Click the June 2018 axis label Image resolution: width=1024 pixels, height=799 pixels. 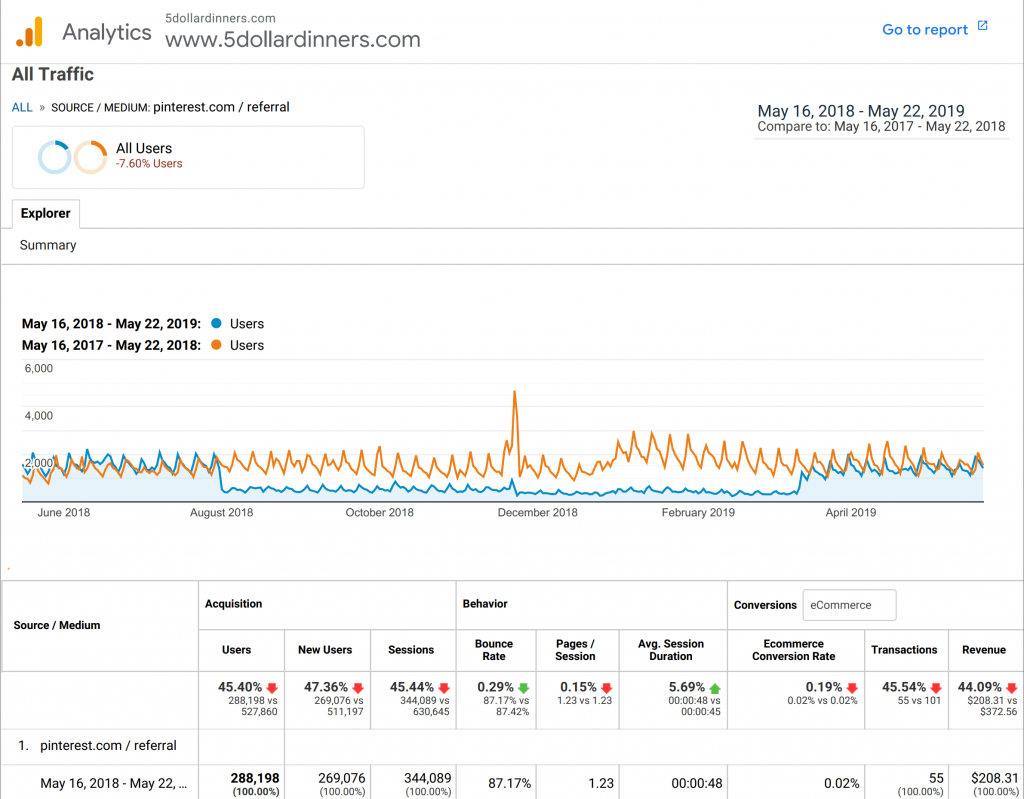[63, 513]
